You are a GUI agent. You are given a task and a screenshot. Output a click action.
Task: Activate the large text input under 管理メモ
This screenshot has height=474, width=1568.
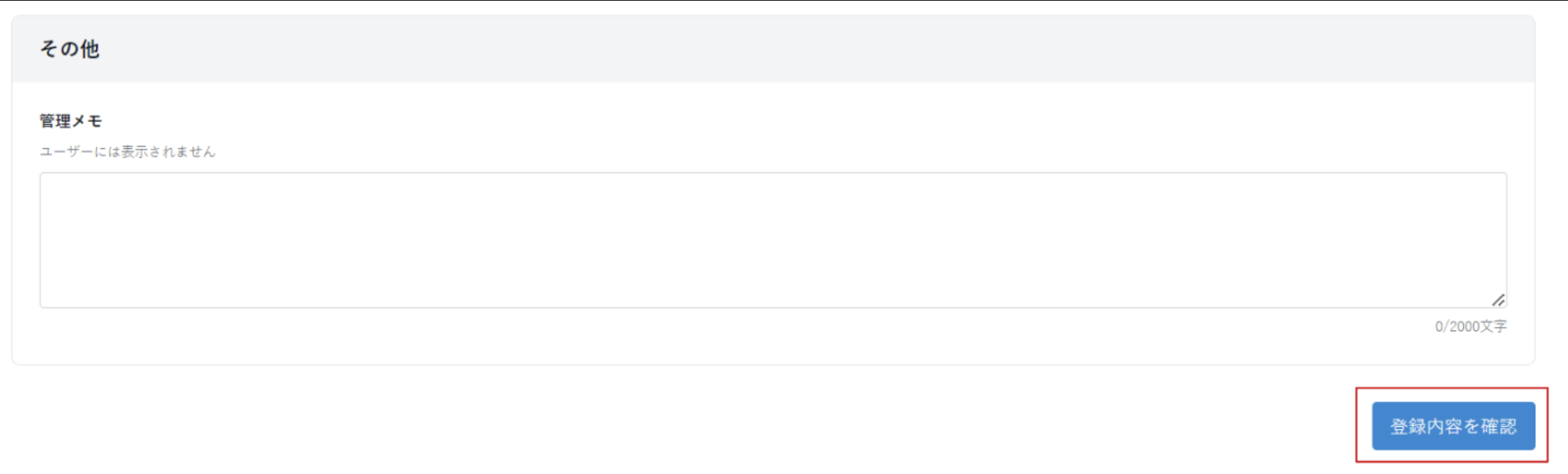(x=772, y=240)
